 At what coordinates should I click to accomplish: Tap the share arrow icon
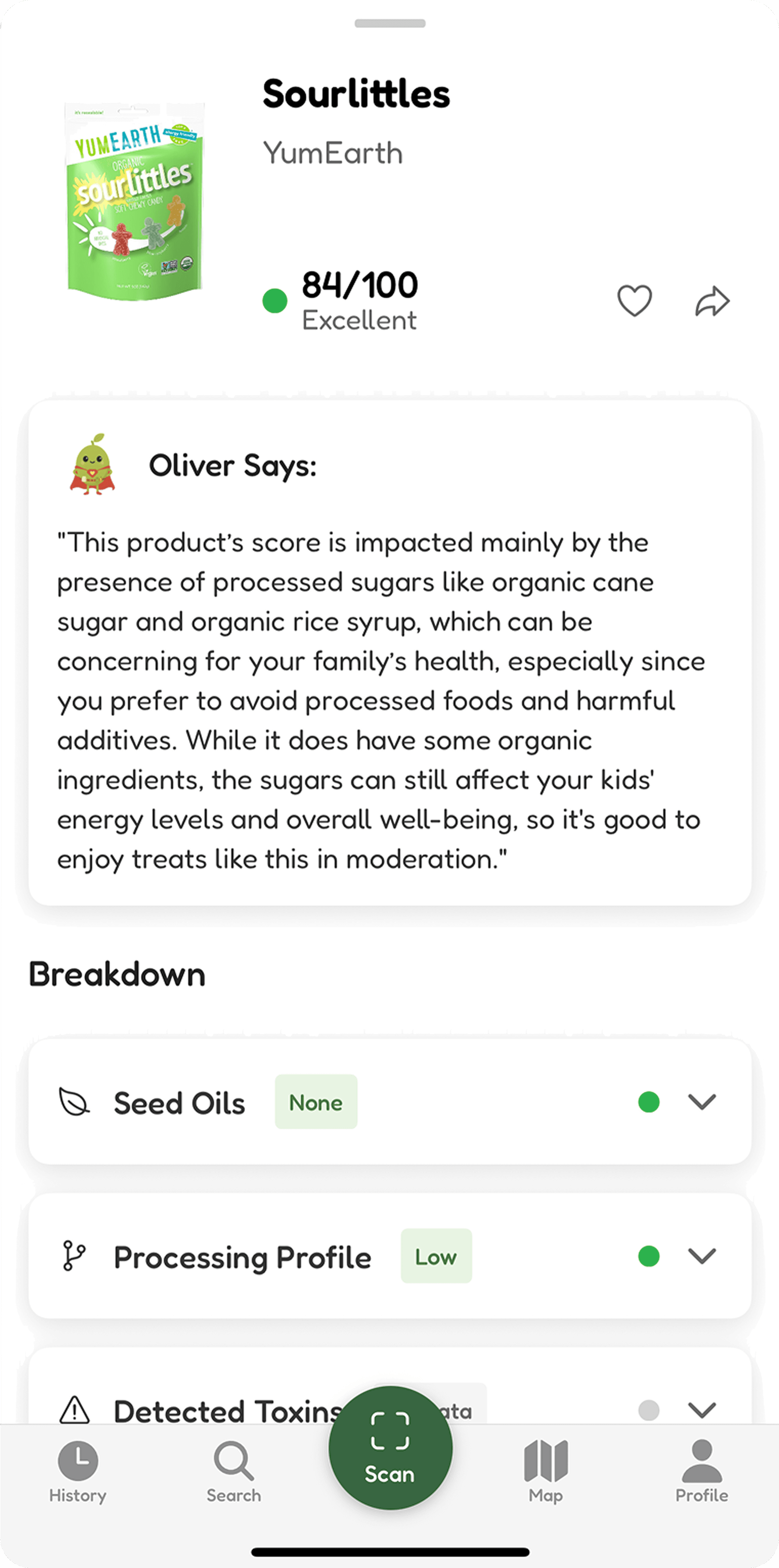pyautogui.click(x=712, y=301)
